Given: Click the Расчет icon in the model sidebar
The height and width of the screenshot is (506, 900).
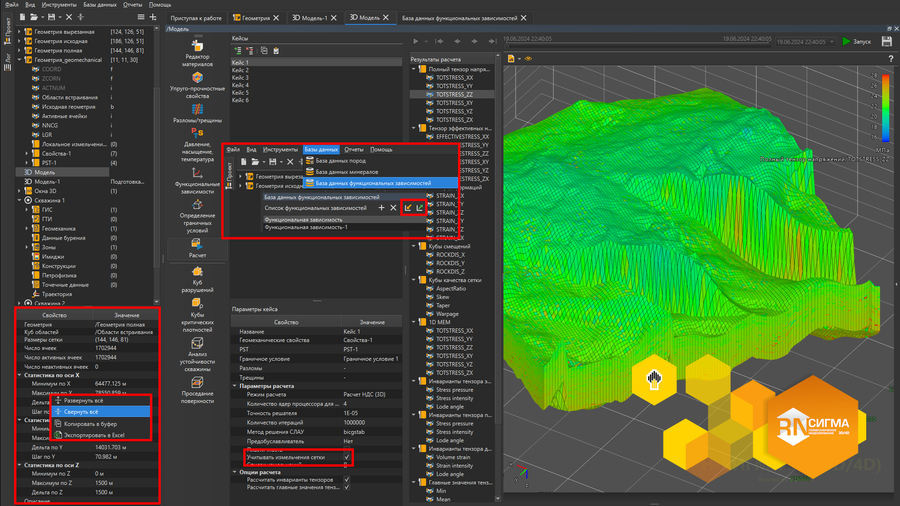Looking at the screenshot, I should click(x=197, y=242).
